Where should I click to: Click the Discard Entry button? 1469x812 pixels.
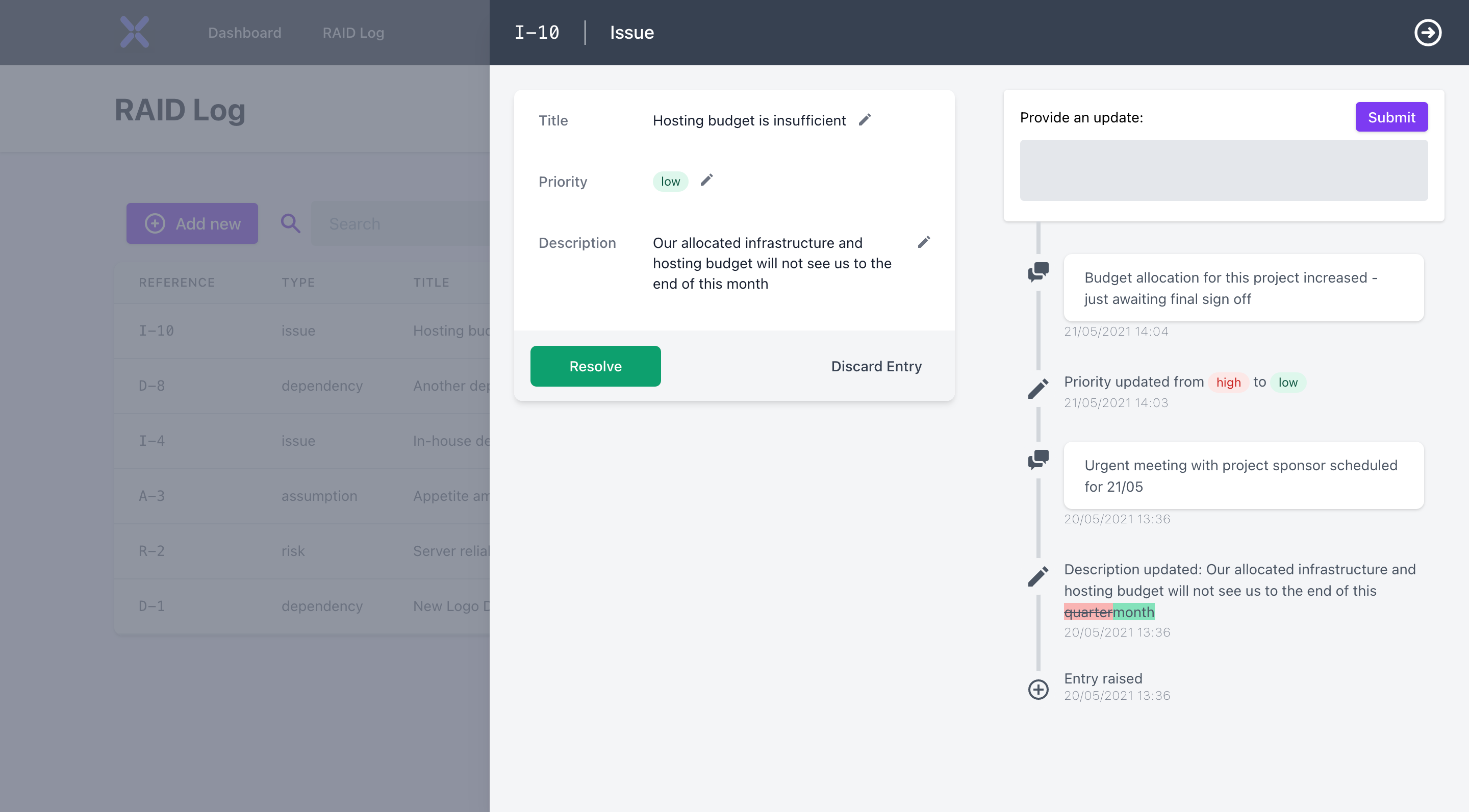[x=876, y=365]
